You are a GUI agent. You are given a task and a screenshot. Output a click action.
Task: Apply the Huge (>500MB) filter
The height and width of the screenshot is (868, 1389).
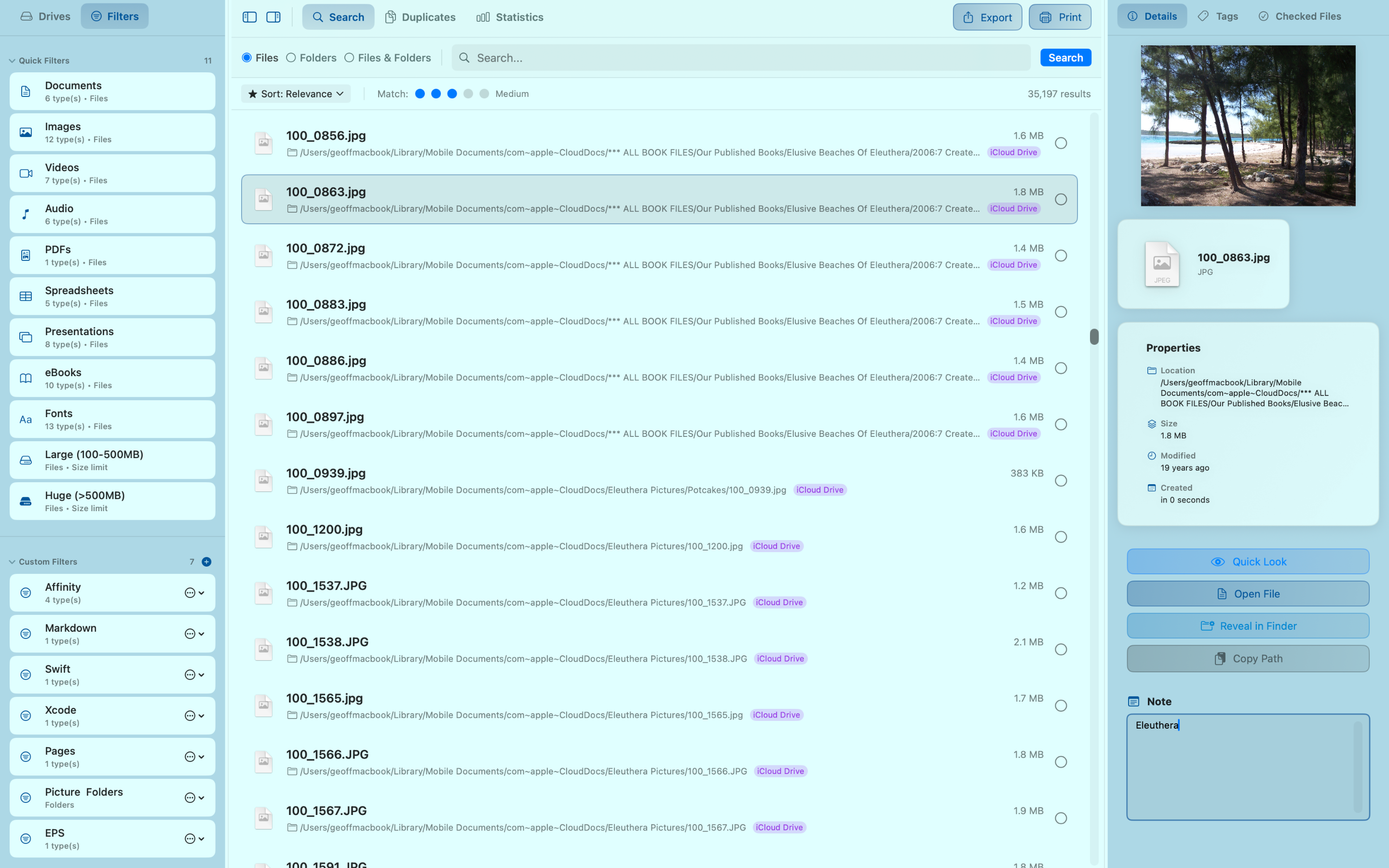(112, 501)
